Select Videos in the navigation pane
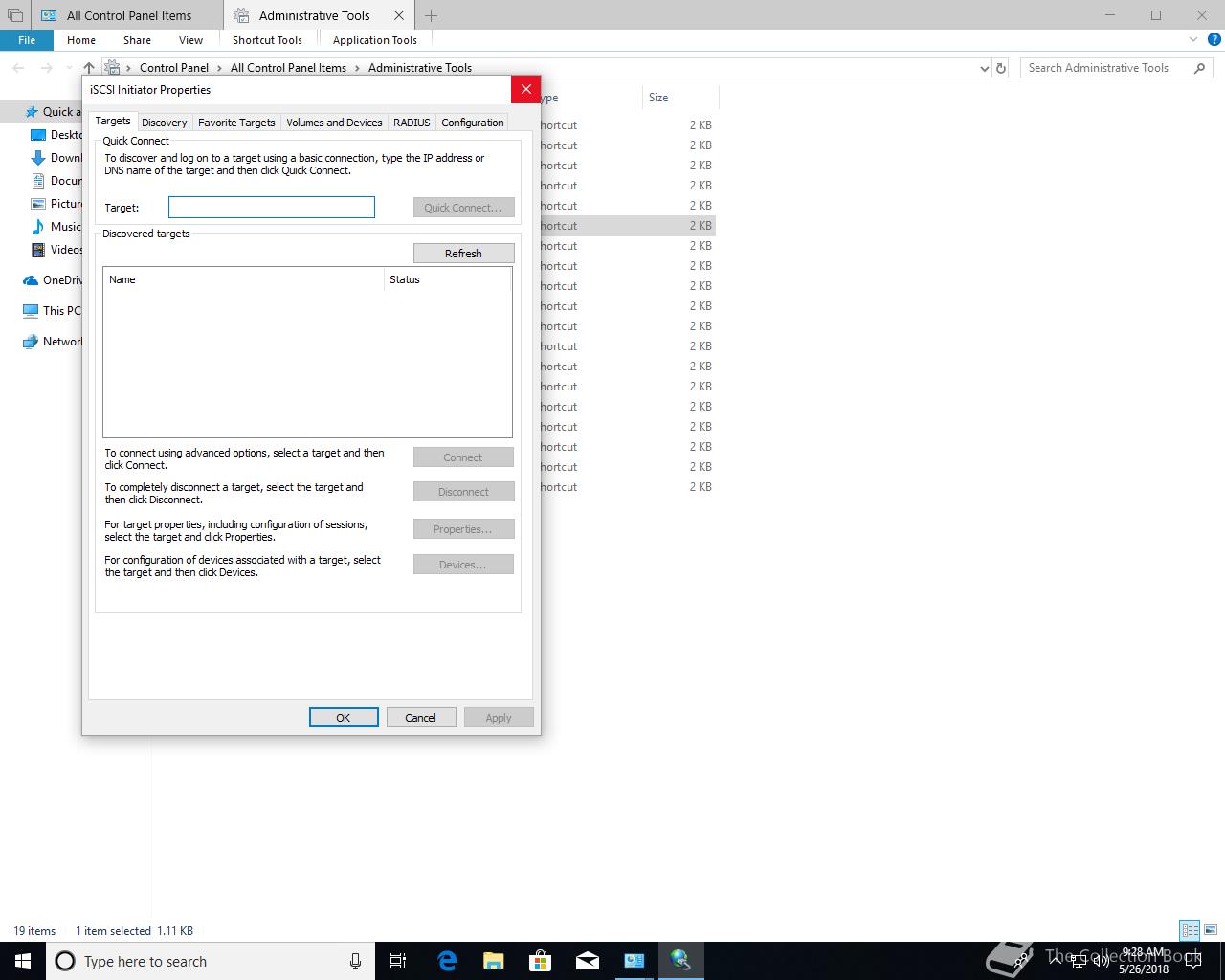The image size is (1225, 980). [x=56, y=250]
